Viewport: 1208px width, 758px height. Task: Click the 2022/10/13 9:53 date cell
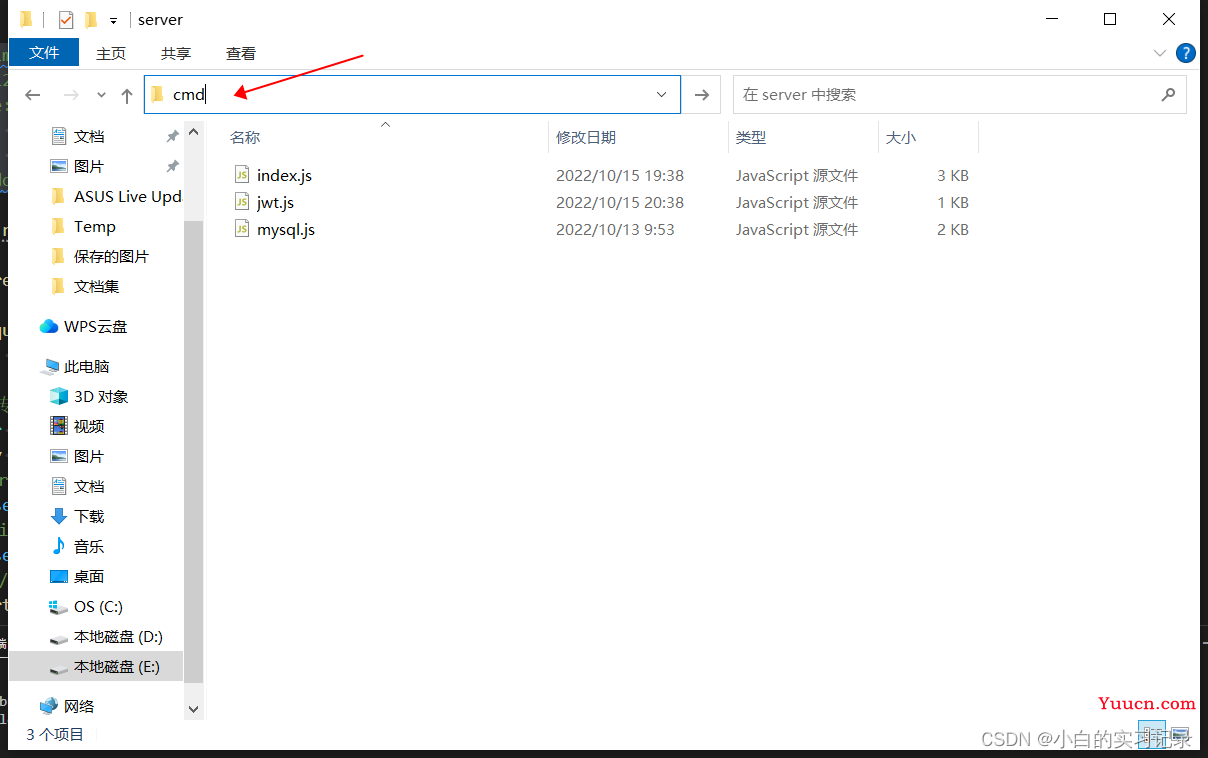(x=615, y=229)
